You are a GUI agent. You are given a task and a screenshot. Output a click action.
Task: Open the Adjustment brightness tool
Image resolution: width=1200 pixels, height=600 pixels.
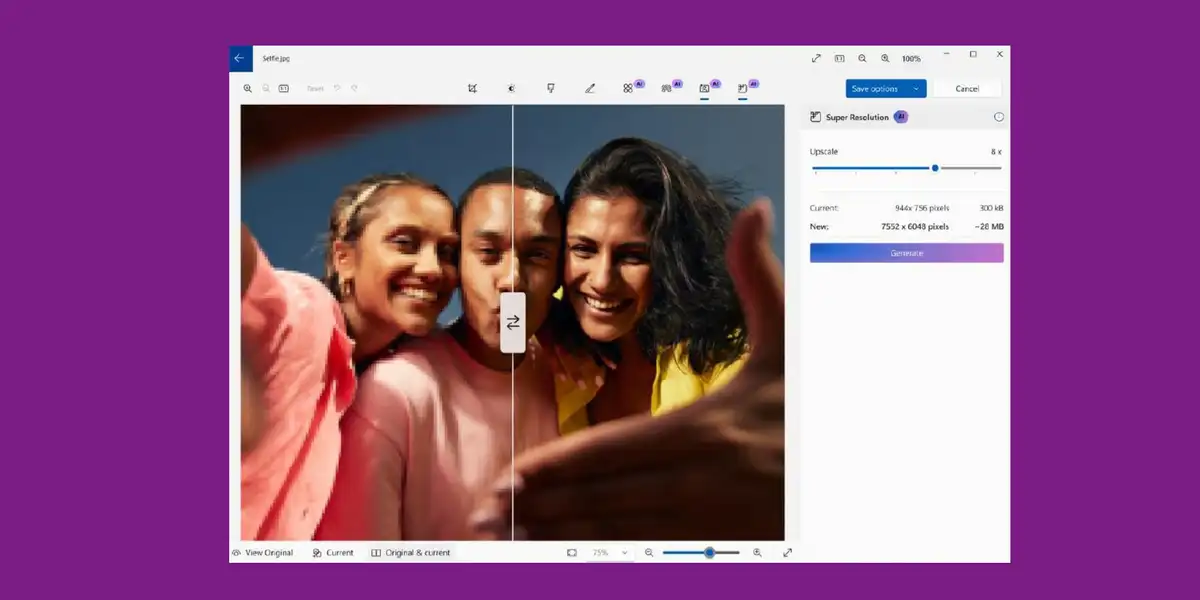pos(511,88)
